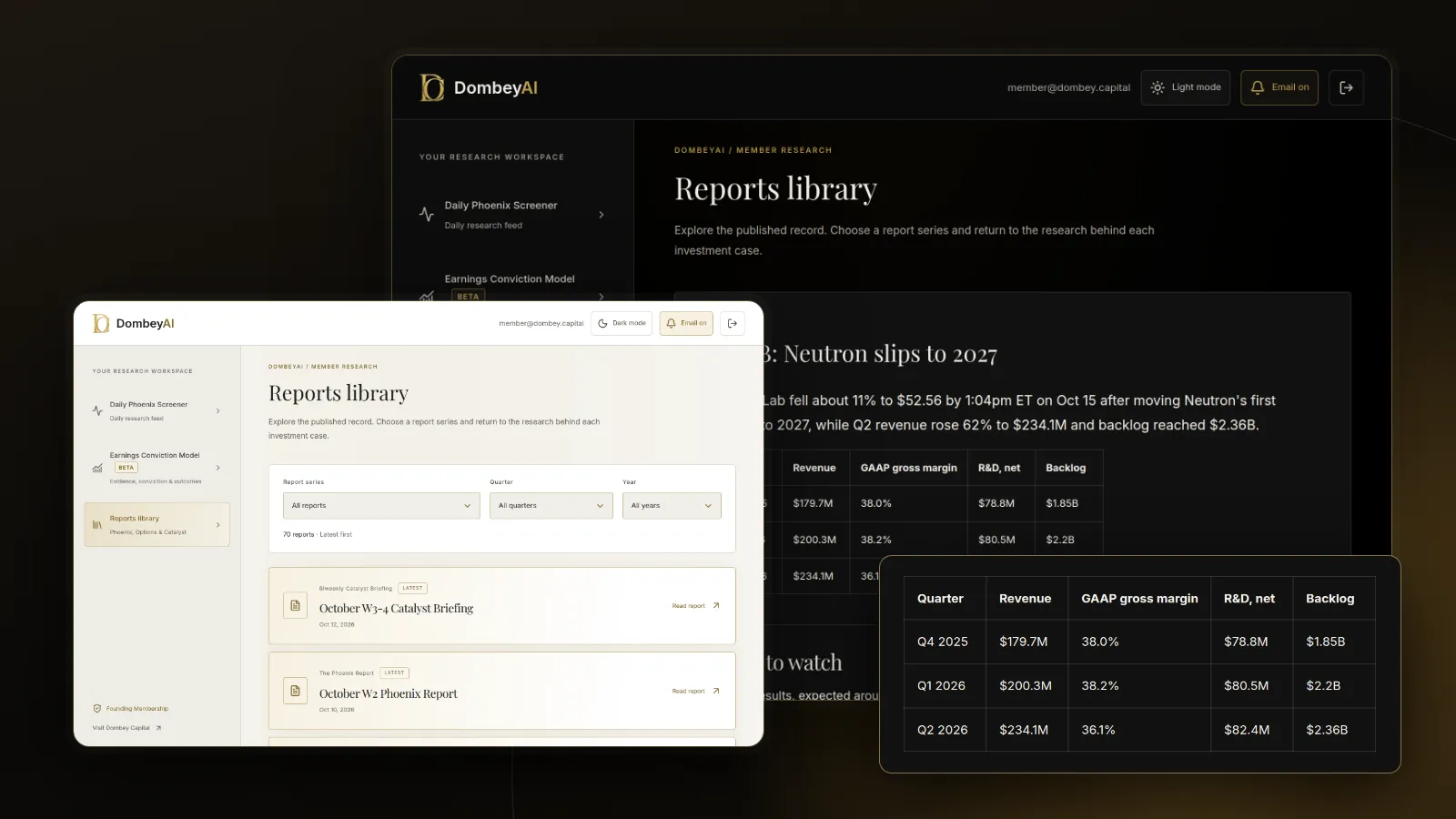Open the Report series dropdown showing All reports
Screen dimensions: 1456x819
(x=381, y=506)
